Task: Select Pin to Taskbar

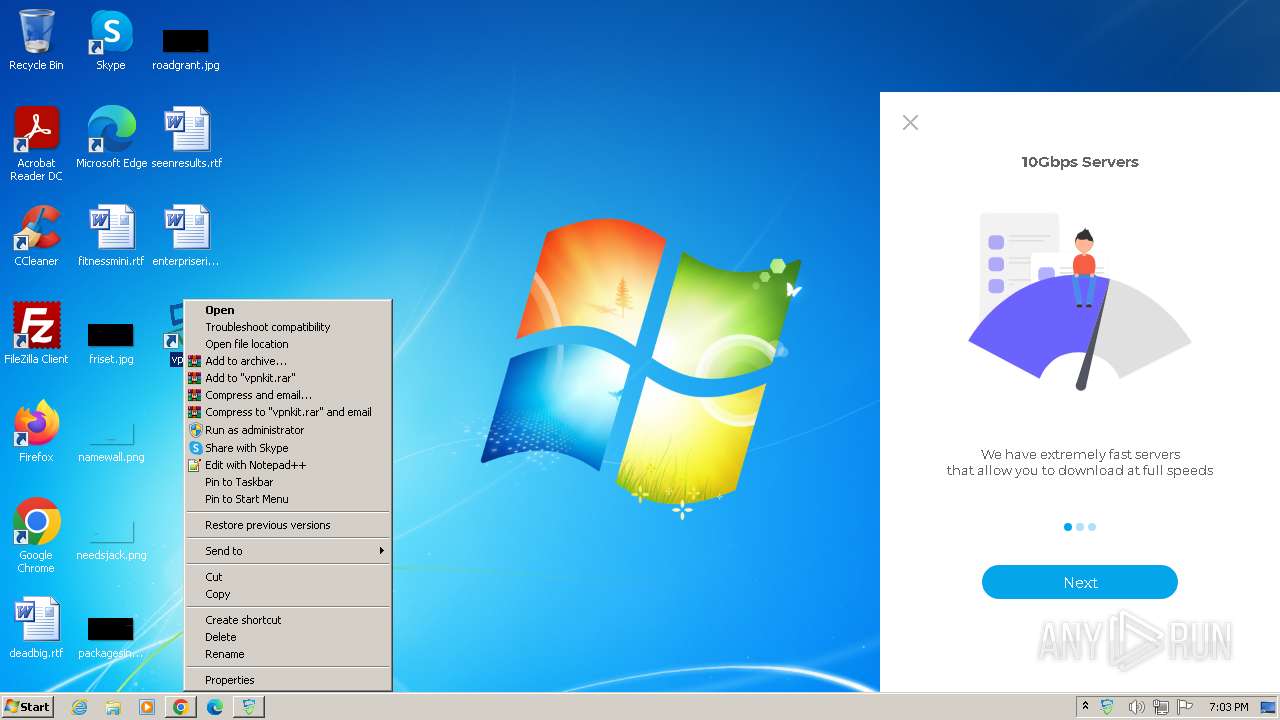Action: pos(288,482)
